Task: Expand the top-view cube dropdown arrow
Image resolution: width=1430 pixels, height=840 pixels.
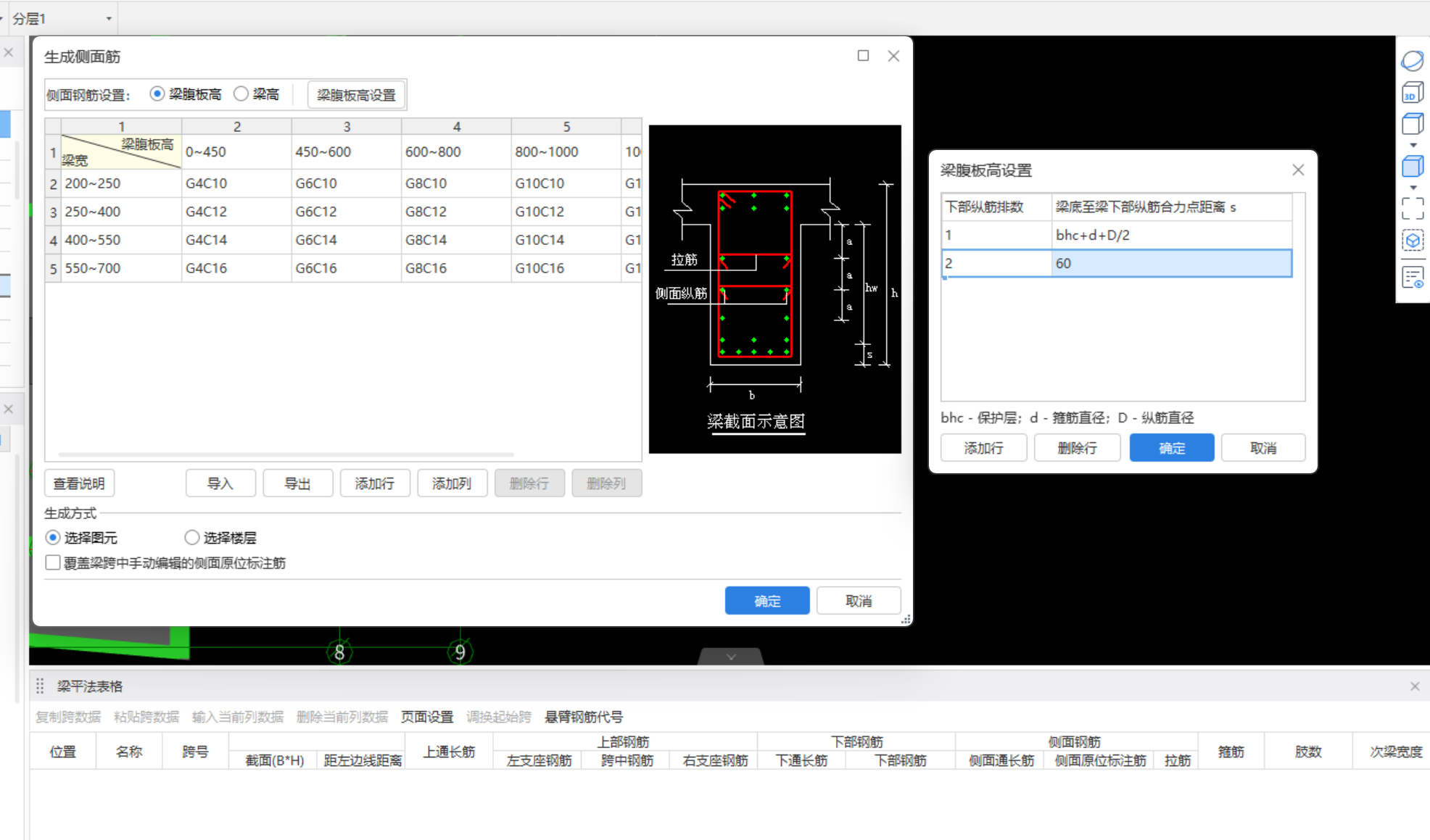Action: coord(1413,145)
